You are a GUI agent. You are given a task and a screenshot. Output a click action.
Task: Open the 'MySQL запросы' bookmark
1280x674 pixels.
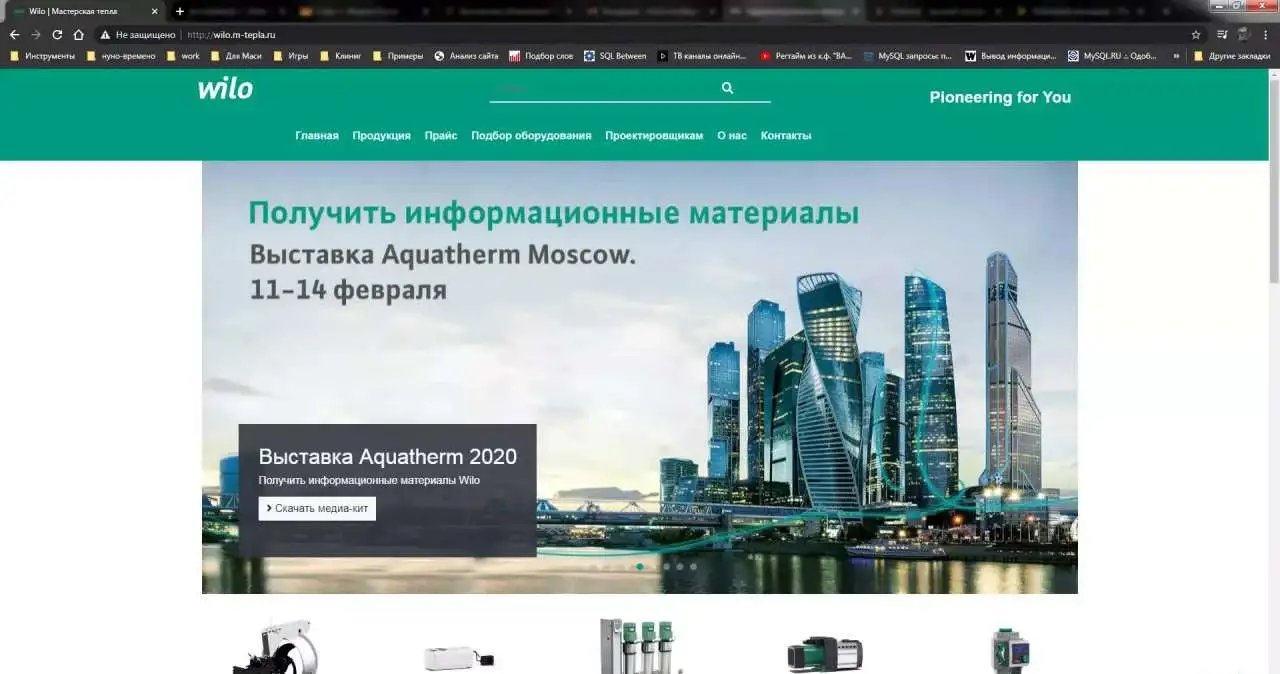(908, 56)
